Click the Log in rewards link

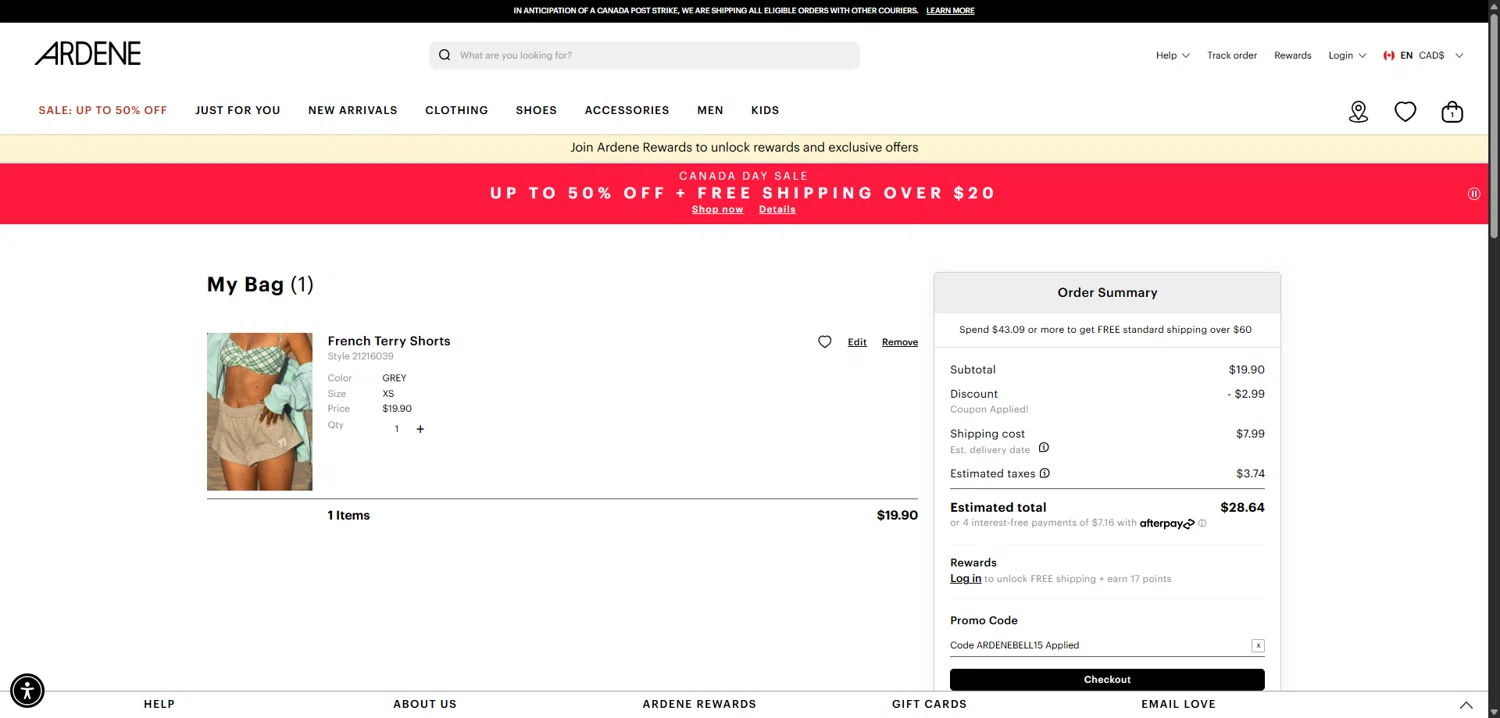(965, 579)
